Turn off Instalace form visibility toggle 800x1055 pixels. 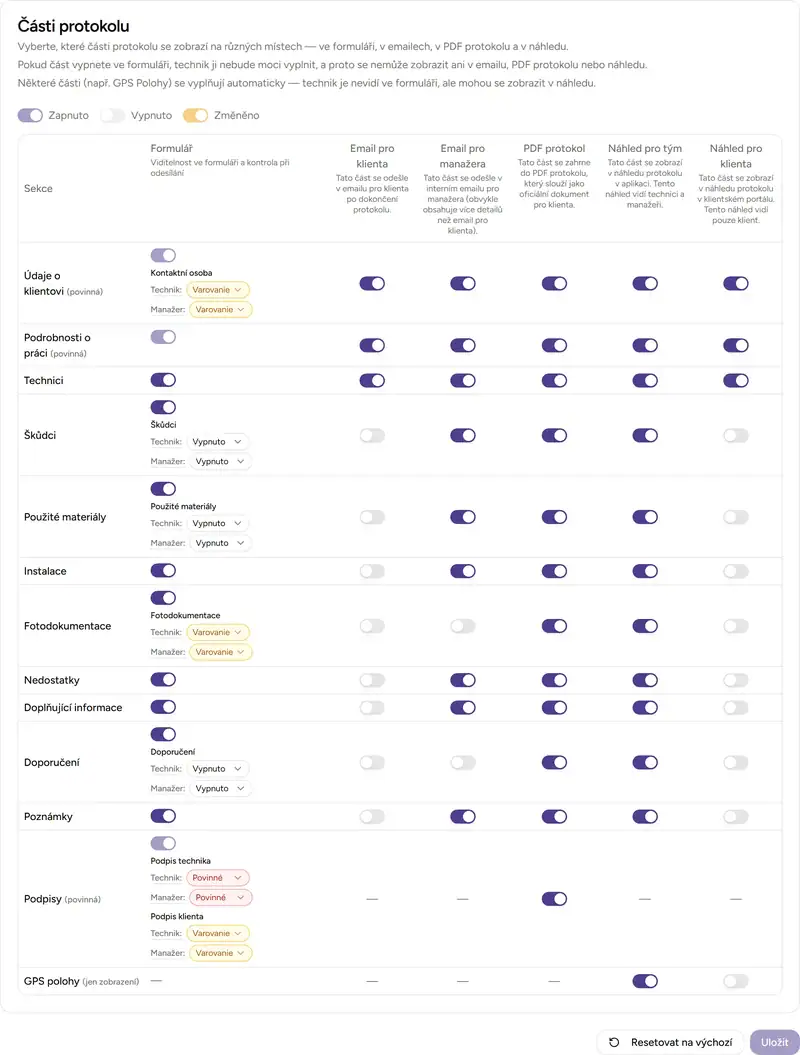click(163, 571)
